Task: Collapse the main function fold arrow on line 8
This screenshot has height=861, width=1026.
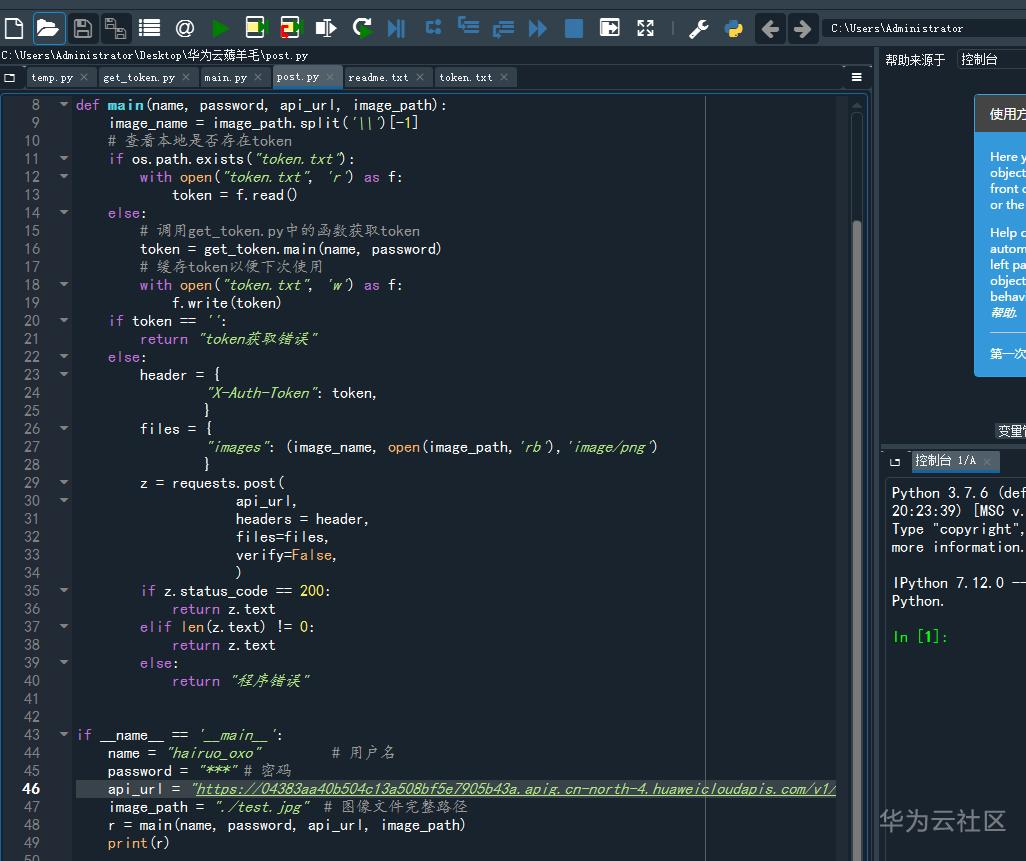Action: (64, 105)
